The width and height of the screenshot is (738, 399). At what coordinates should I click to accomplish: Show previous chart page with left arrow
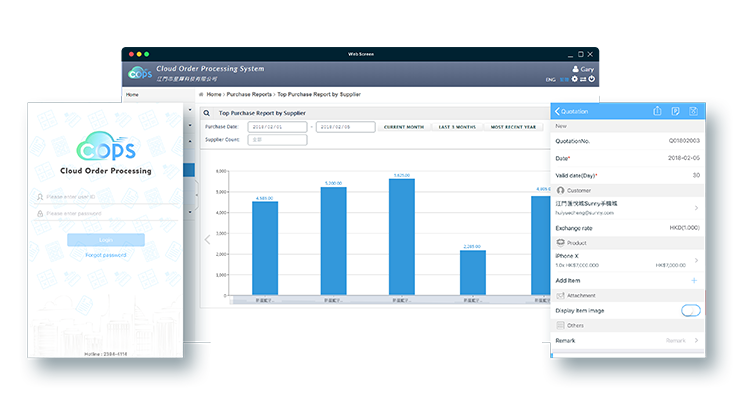coord(208,239)
